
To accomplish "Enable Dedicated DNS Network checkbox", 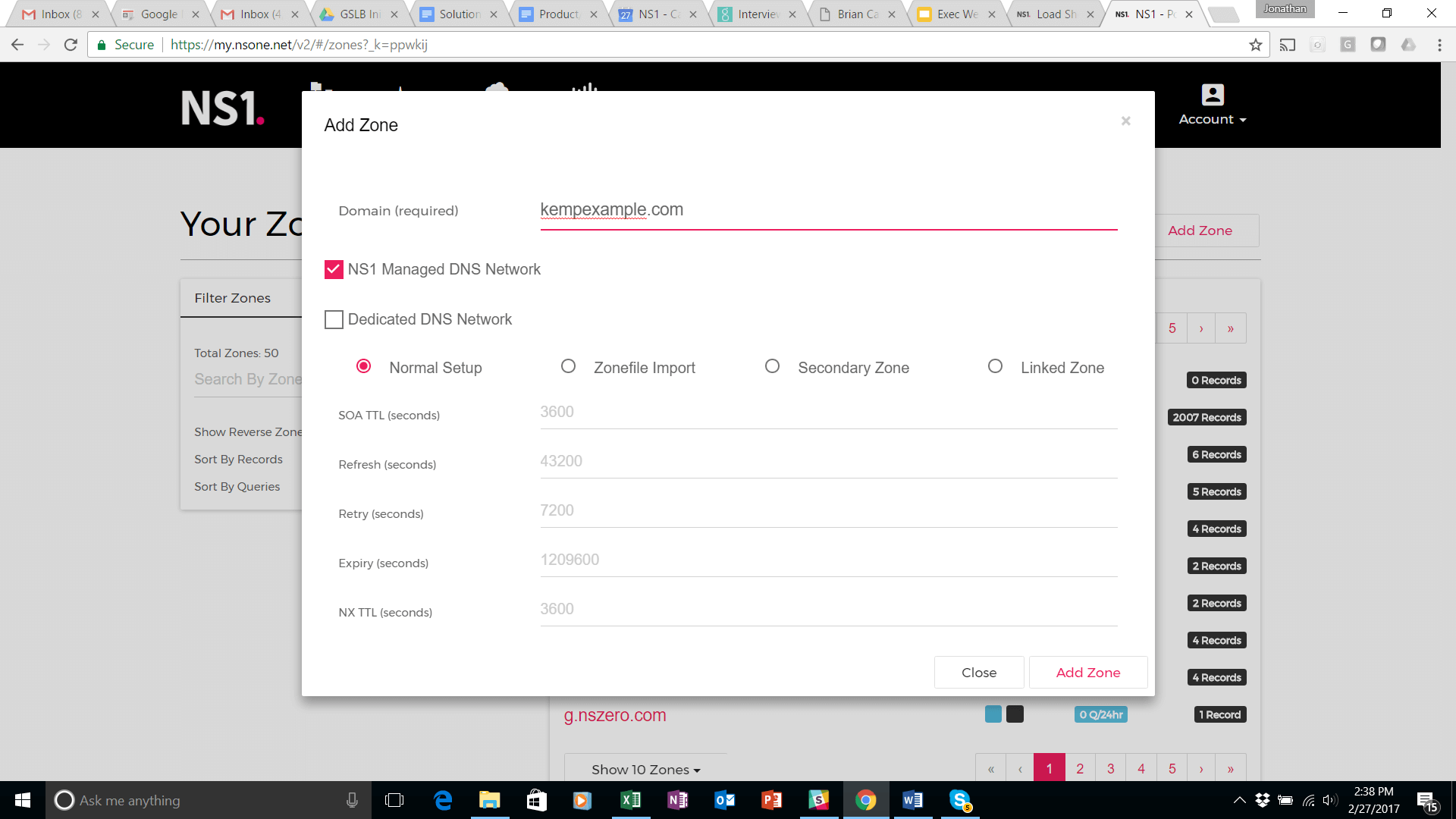I will click(x=334, y=319).
